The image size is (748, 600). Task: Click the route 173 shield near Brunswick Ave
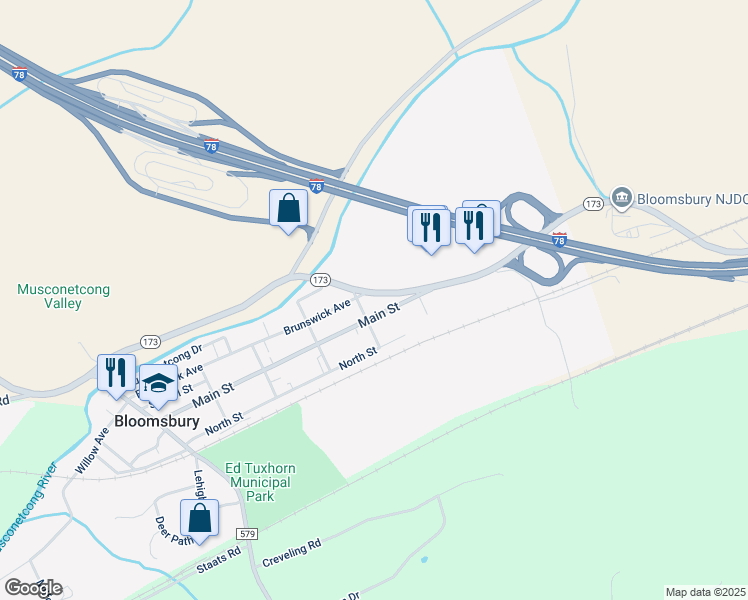coord(320,279)
